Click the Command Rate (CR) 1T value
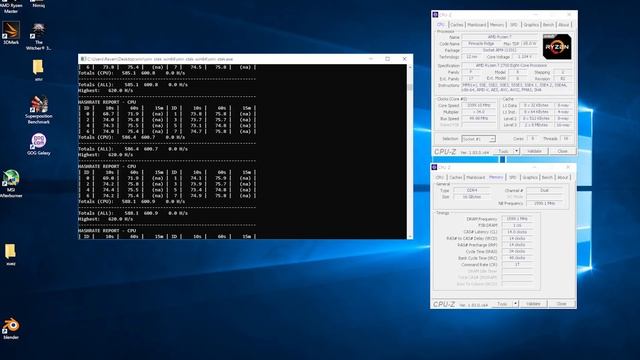Screen dimensions: 640x360 point(517,264)
